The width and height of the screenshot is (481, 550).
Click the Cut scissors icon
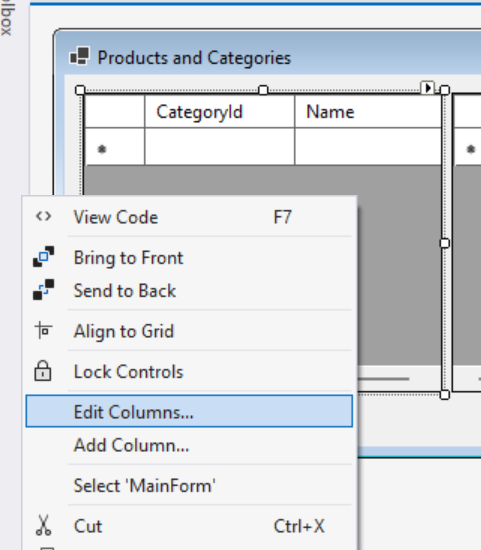click(44, 525)
